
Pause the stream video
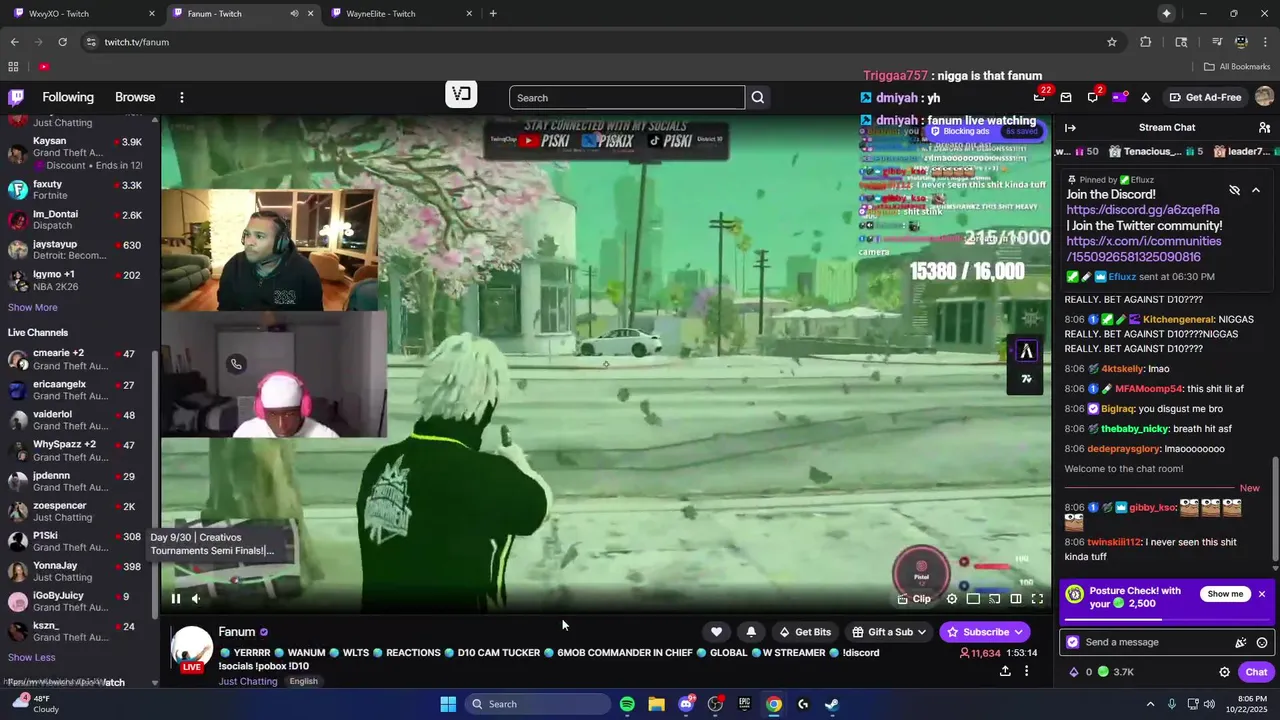176,599
